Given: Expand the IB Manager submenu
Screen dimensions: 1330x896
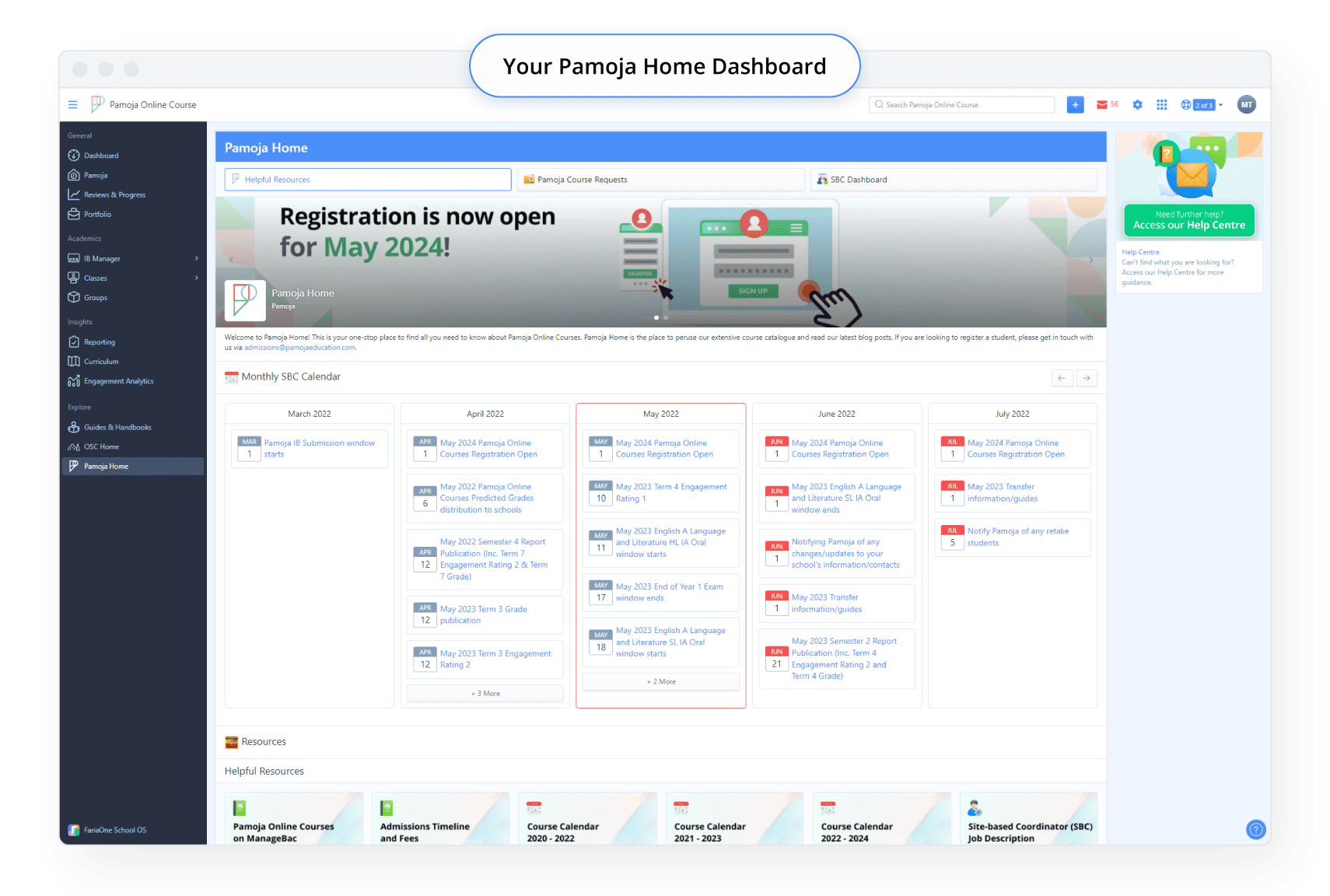Looking at the screenshot, I should (196, 258).
